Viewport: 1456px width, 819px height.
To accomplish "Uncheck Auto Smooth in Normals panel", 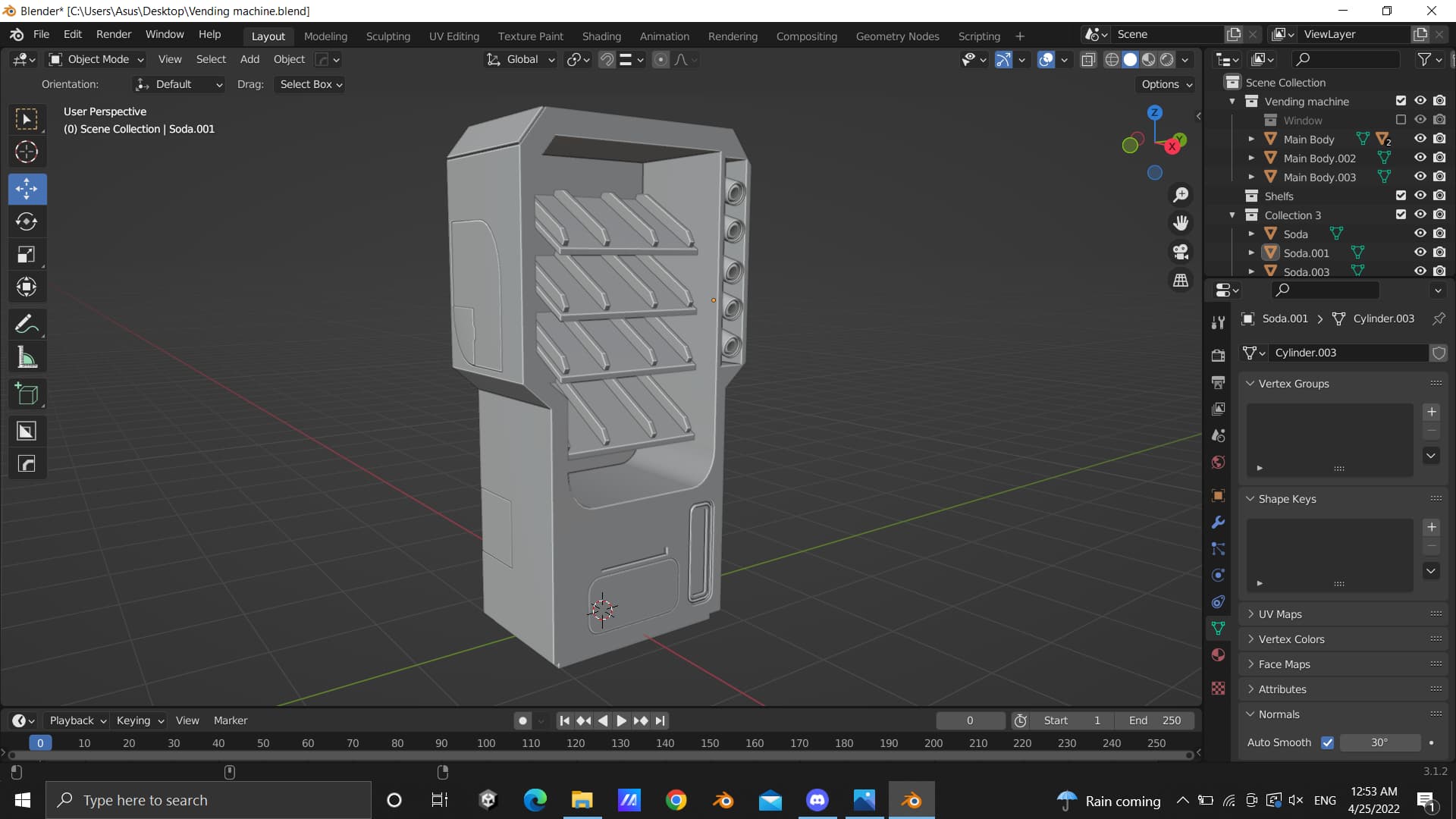I will [x=1328, y=742].
